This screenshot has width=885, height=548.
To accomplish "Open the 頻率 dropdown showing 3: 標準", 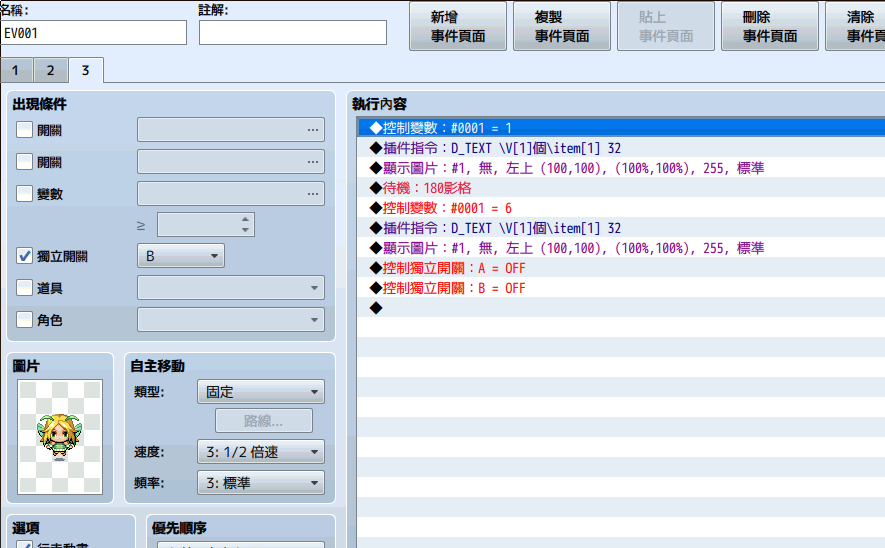I will tap(261, 483).
